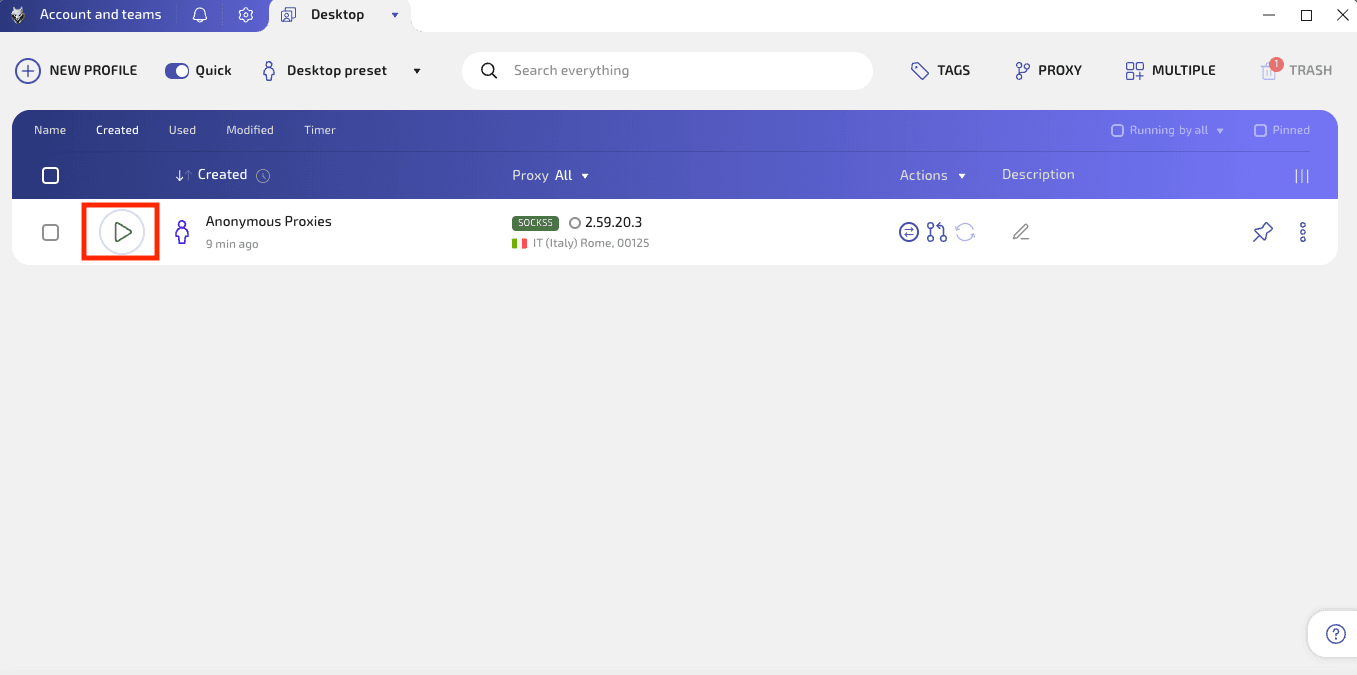Image resolution: width=1357 pixels, height=675 pixels.
Task: Click the NEW PROFILE button
Action: point(76,70)
